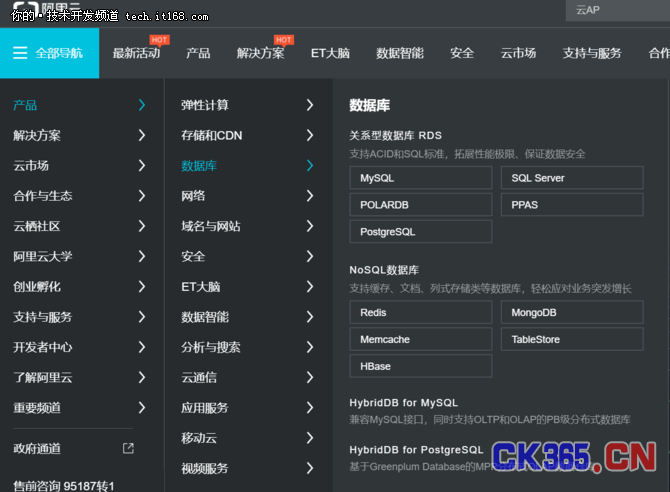
Task: Click 政府通道 link text
Action: (37, 448)
